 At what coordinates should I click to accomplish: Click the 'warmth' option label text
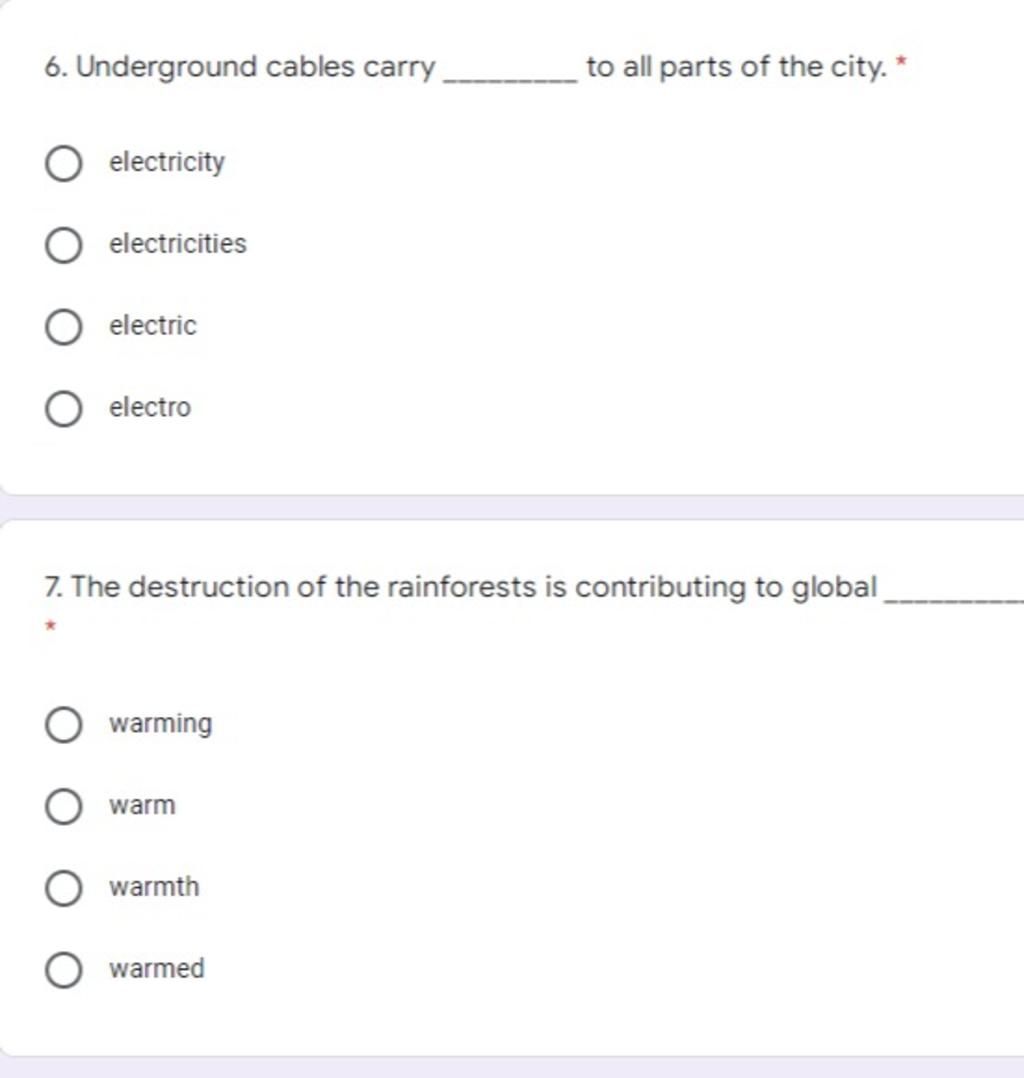coord(154,887)
